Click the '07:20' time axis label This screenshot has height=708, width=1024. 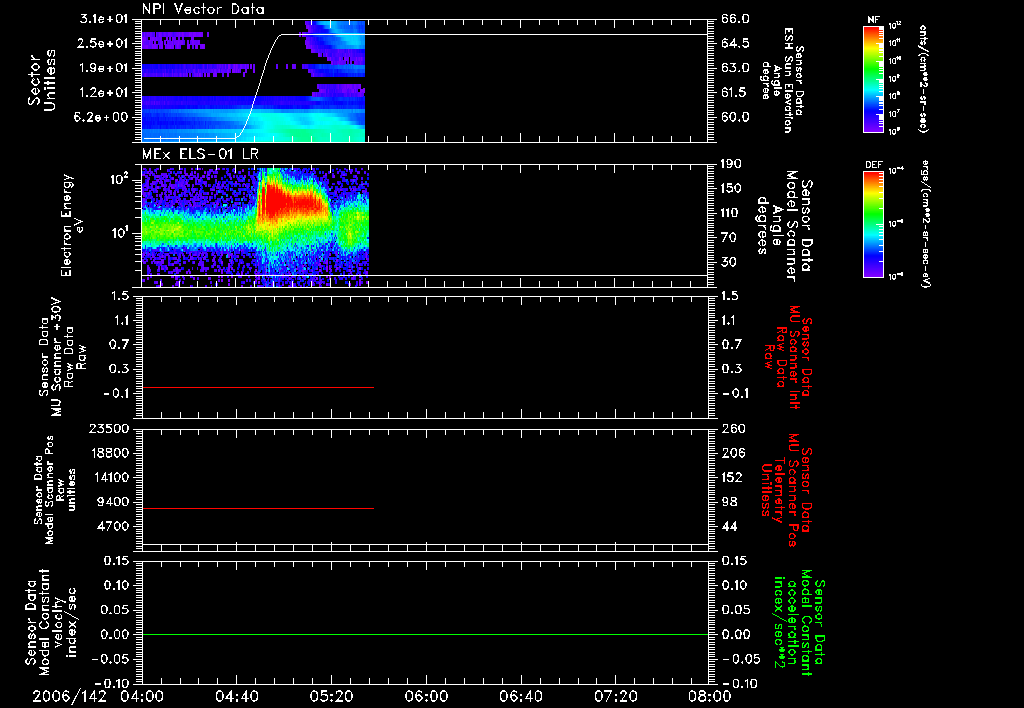pyautogui.click(x=615, y=697)
